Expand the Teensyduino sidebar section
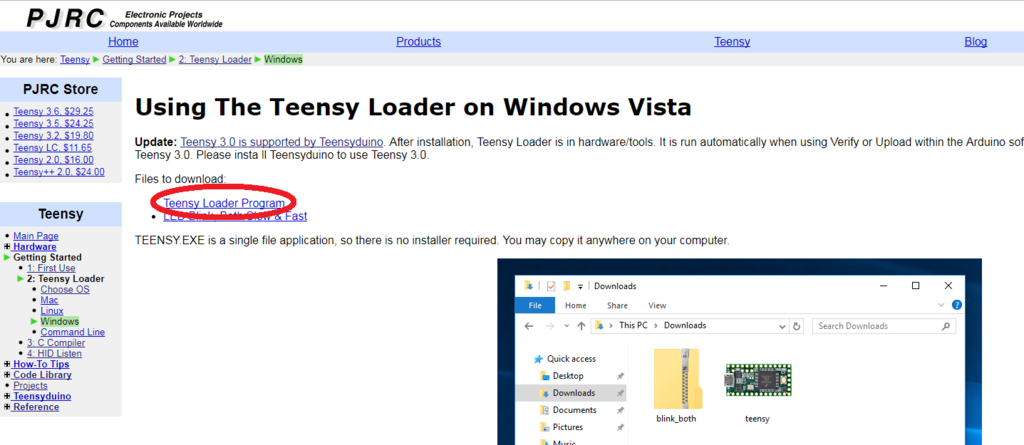This screenshot has height=445, width=1024. [x=7, y=396]
